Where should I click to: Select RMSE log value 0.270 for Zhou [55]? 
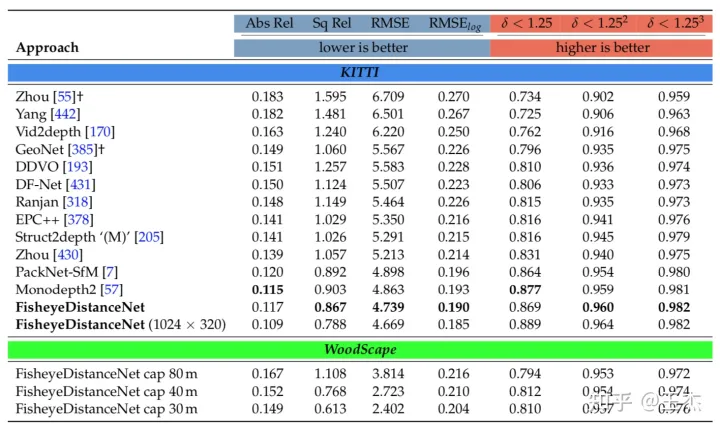[x=454, y=96]
